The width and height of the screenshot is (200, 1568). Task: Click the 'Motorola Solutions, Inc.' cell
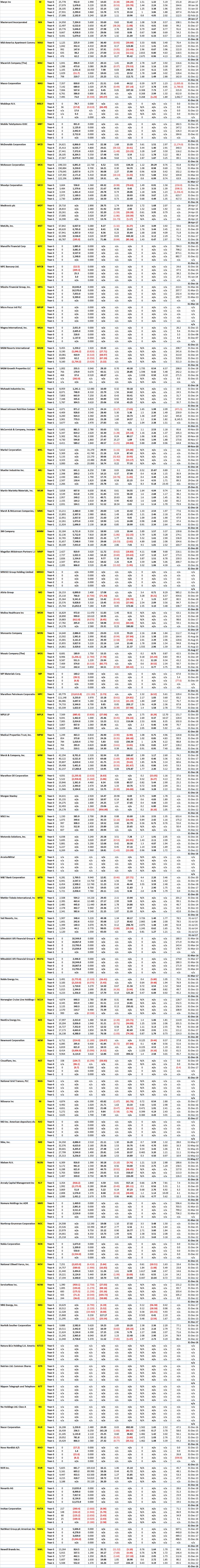[x=18, y=837]
